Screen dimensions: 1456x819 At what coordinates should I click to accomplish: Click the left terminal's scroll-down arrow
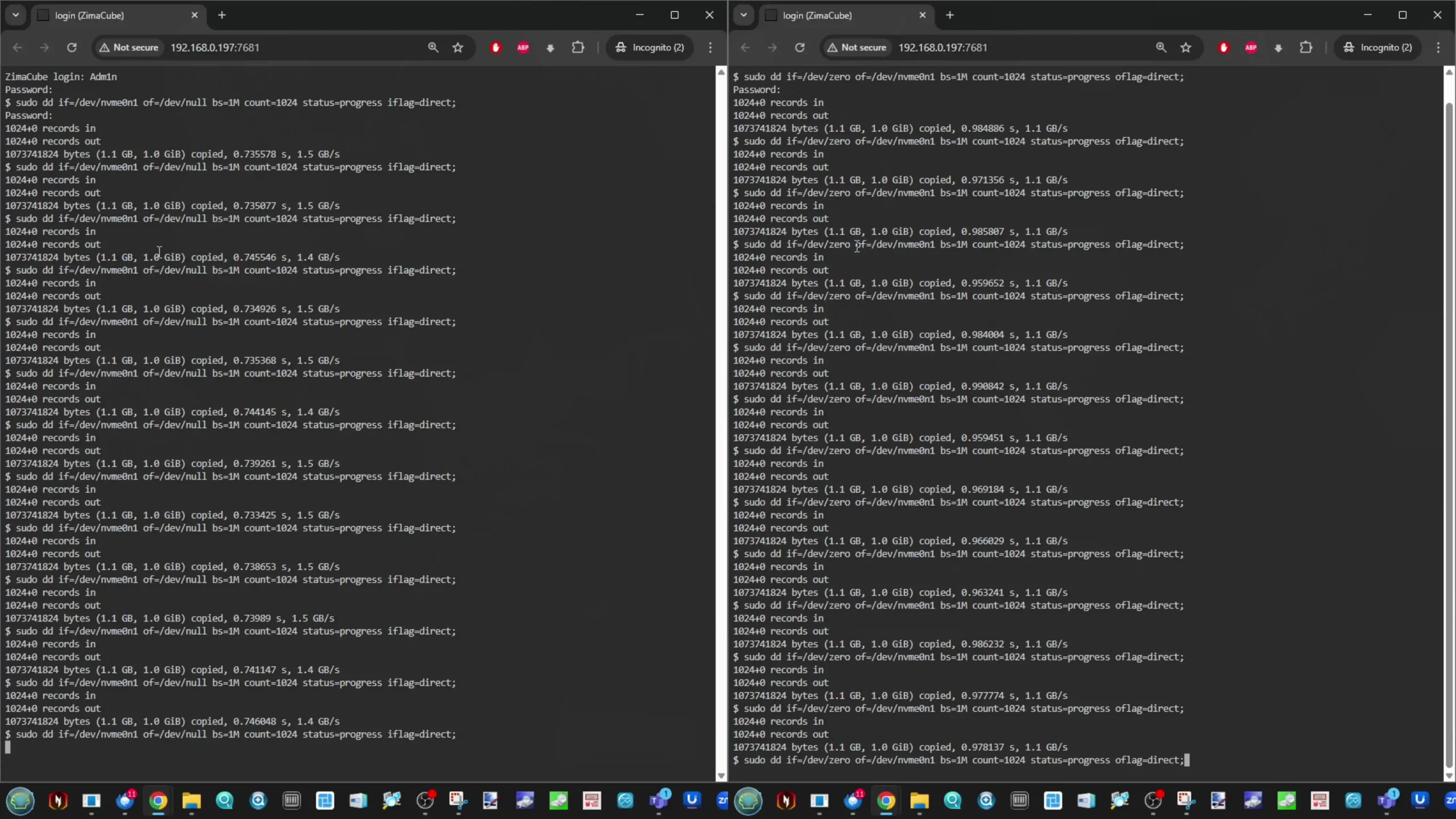721,775
